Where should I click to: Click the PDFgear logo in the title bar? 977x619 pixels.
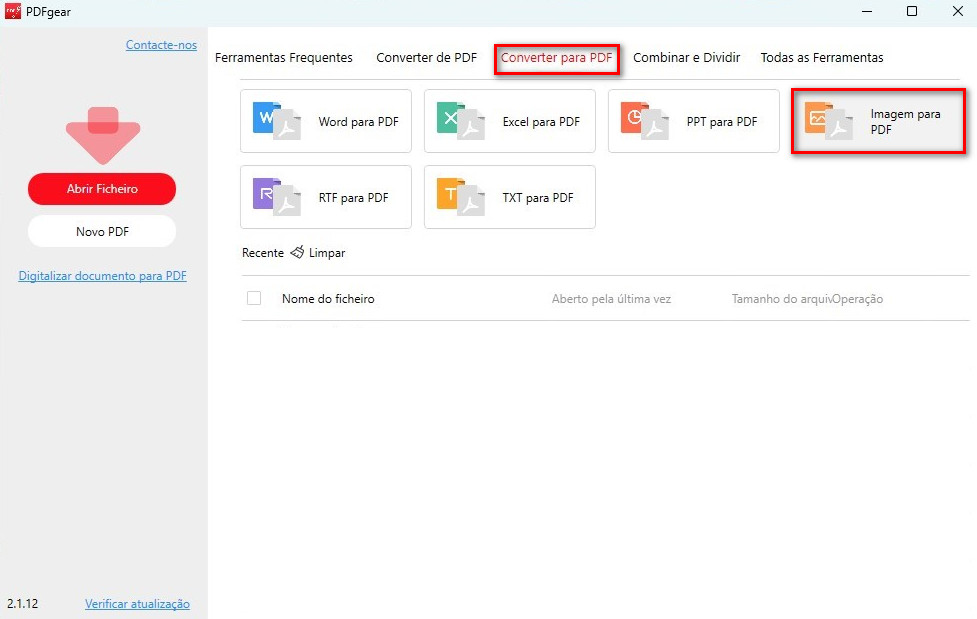click(12, 12)
